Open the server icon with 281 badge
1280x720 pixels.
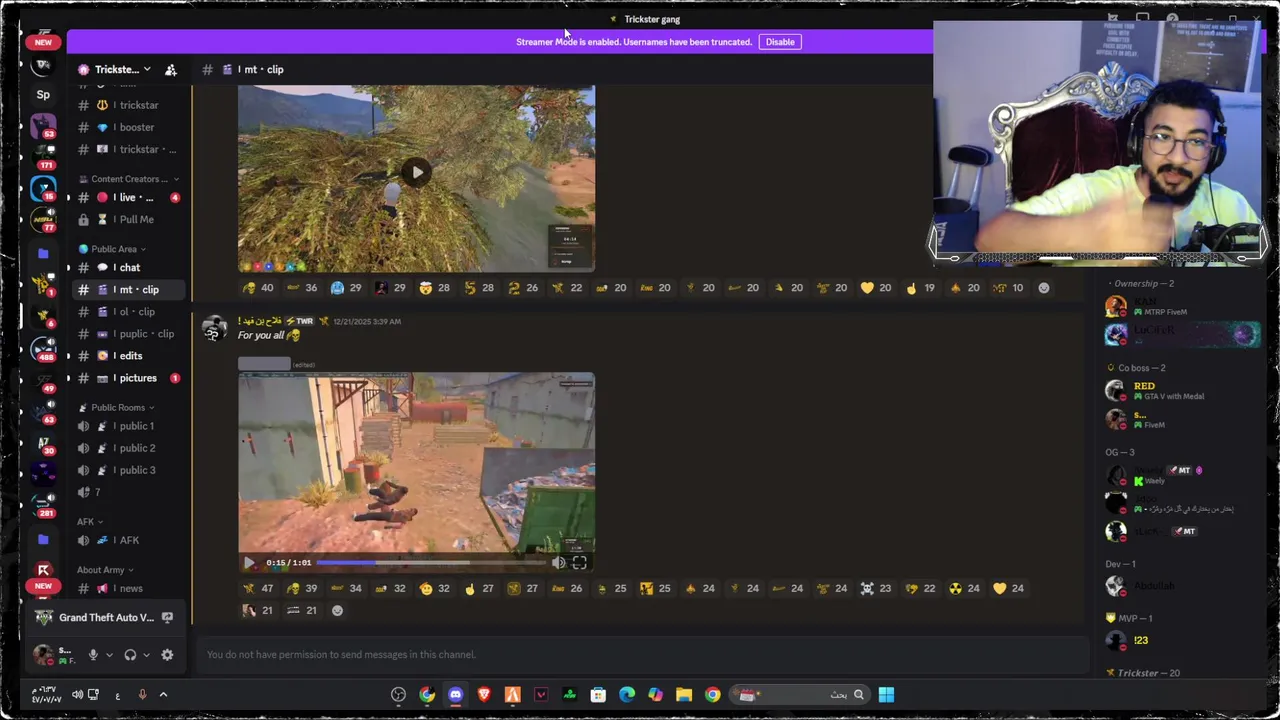[43, 503]
